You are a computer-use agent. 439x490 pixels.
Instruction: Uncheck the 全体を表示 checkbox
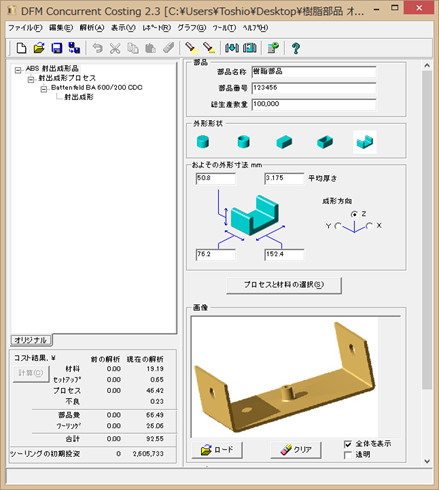(348, 444)
